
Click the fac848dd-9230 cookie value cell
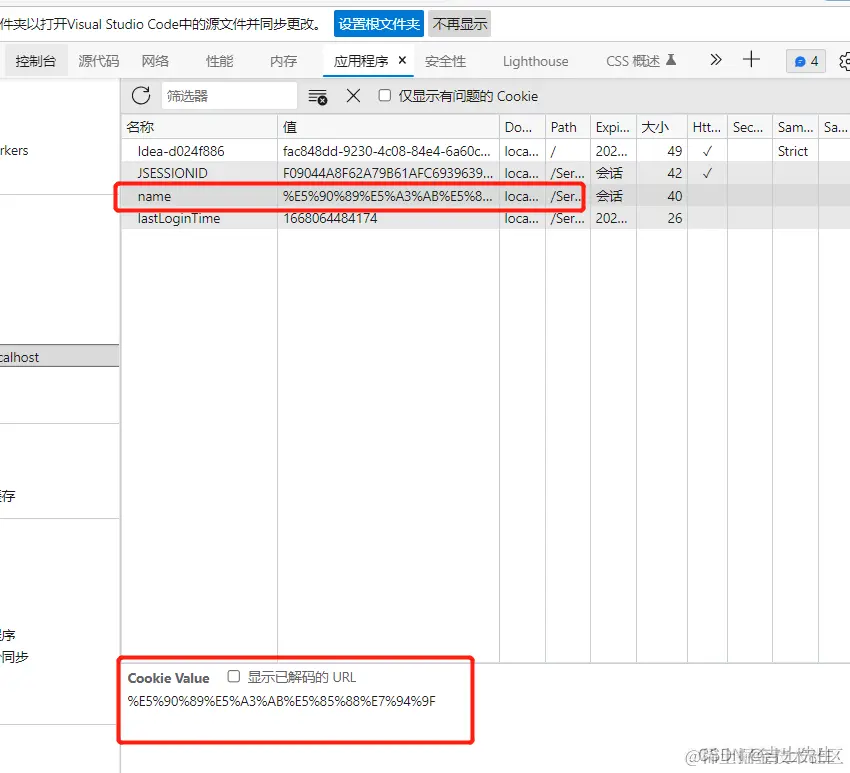[x=388, y=151]
